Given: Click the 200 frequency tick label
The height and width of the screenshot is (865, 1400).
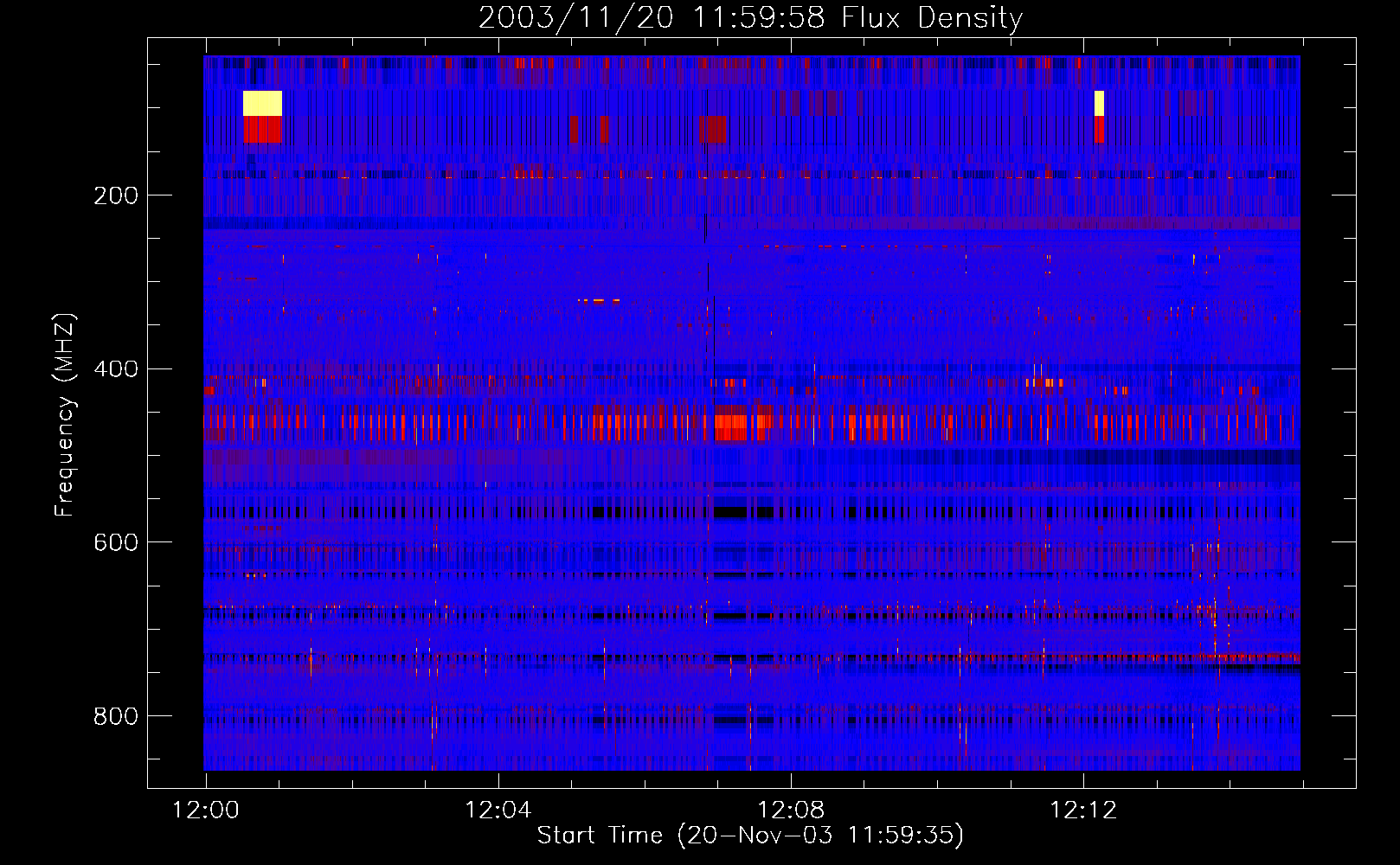Looking at the screenshot, I should coord(116,195).
